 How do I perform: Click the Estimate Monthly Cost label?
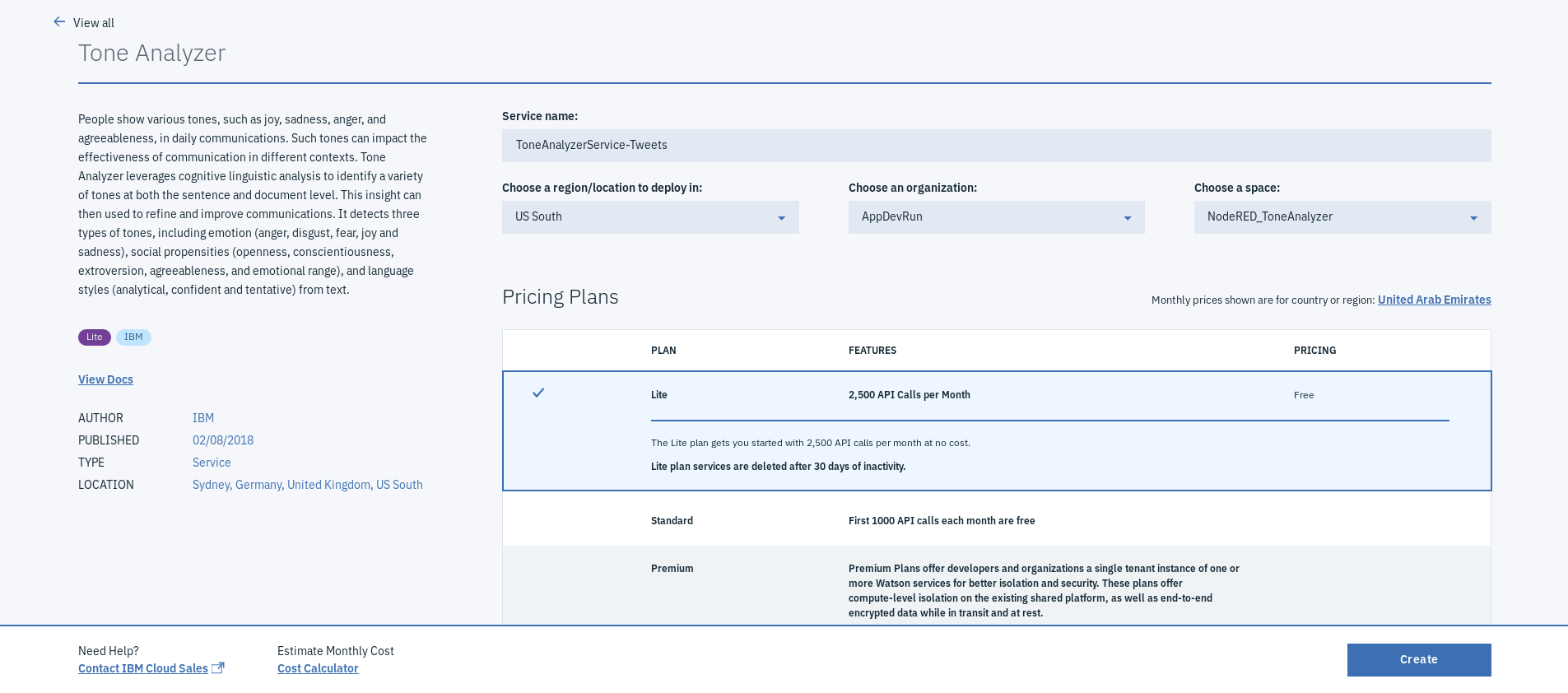336,651
